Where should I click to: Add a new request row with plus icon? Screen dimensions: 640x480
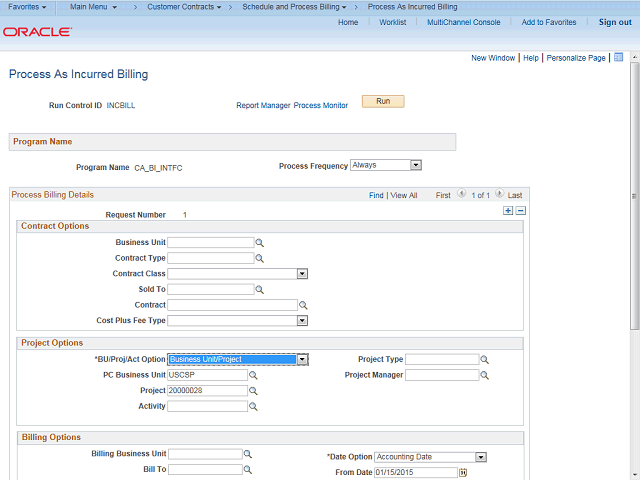(508, 211)
